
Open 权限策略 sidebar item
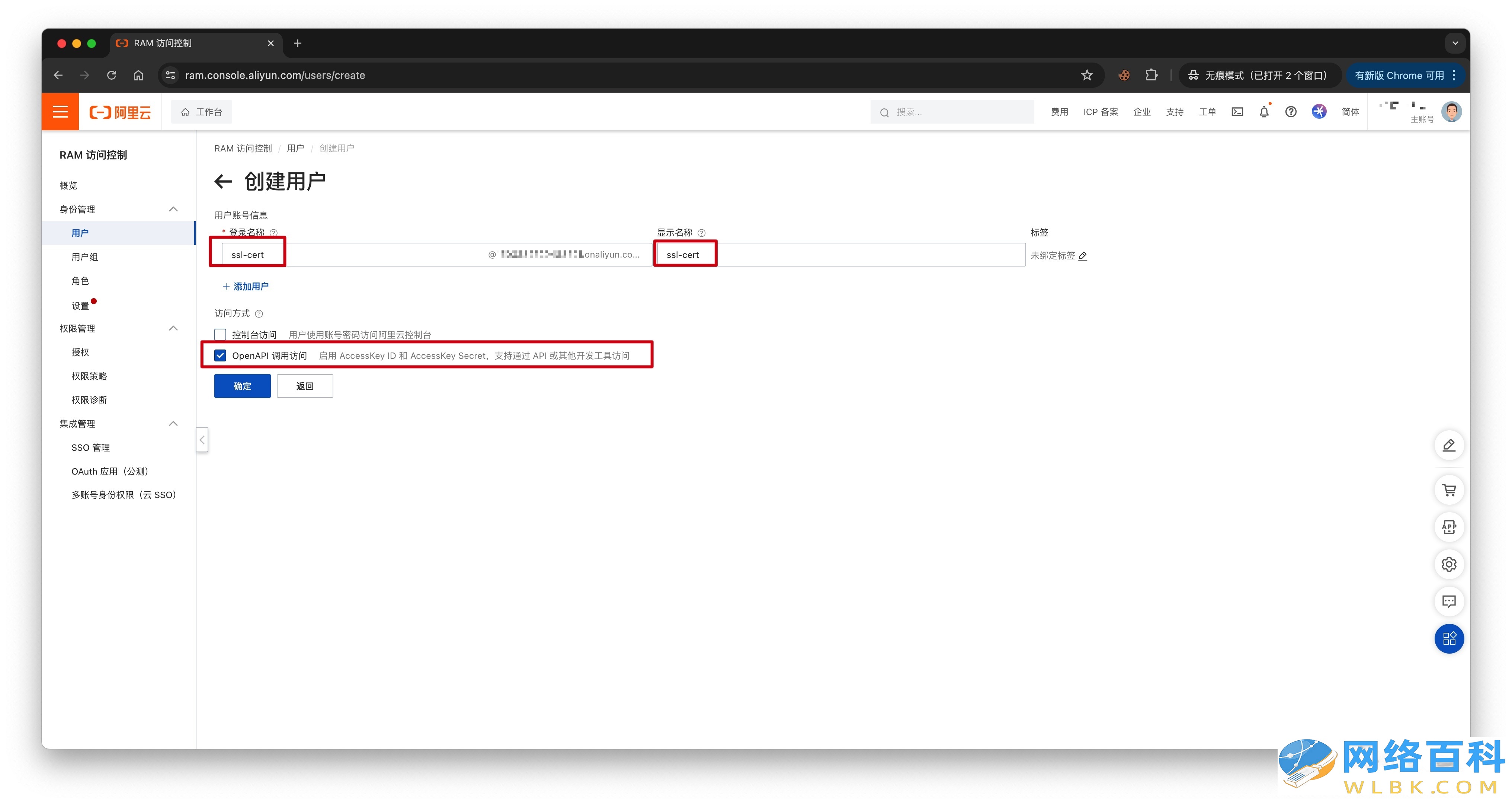pyautogui.click(x=89, y=376)
